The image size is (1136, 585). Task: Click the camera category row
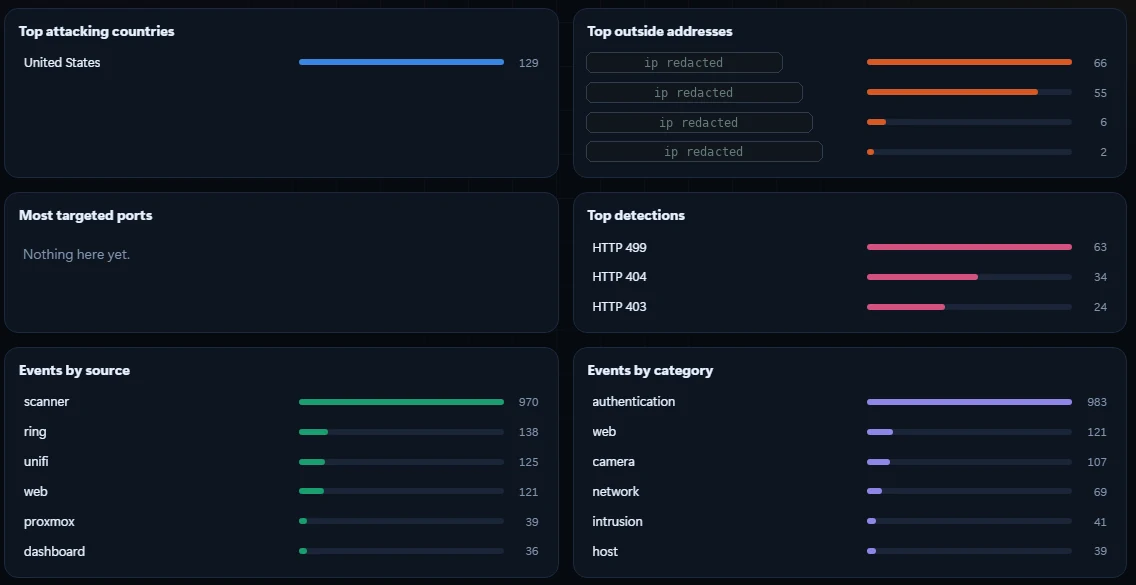[849, 462]
